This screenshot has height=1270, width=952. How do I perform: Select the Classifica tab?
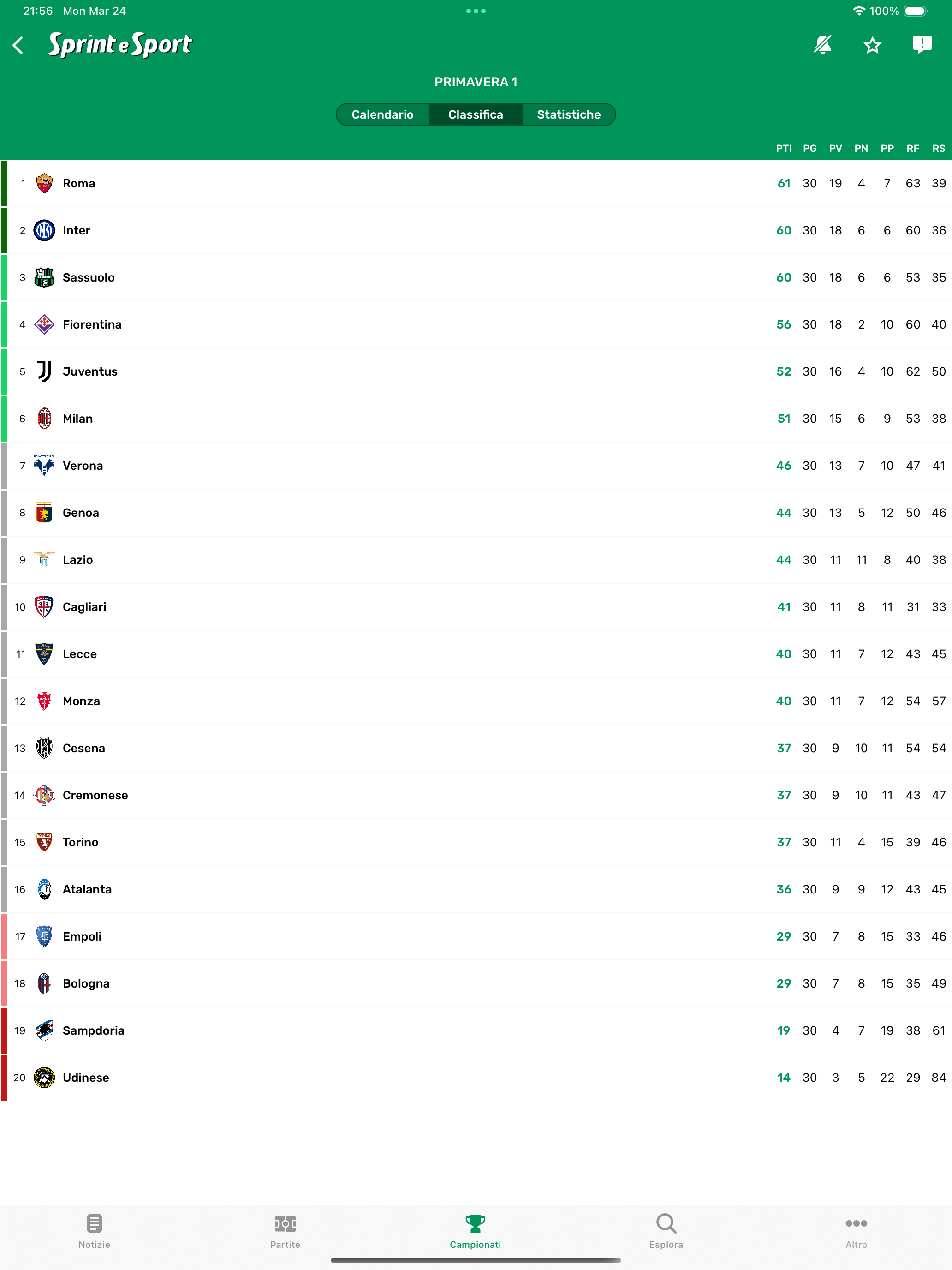476,114
